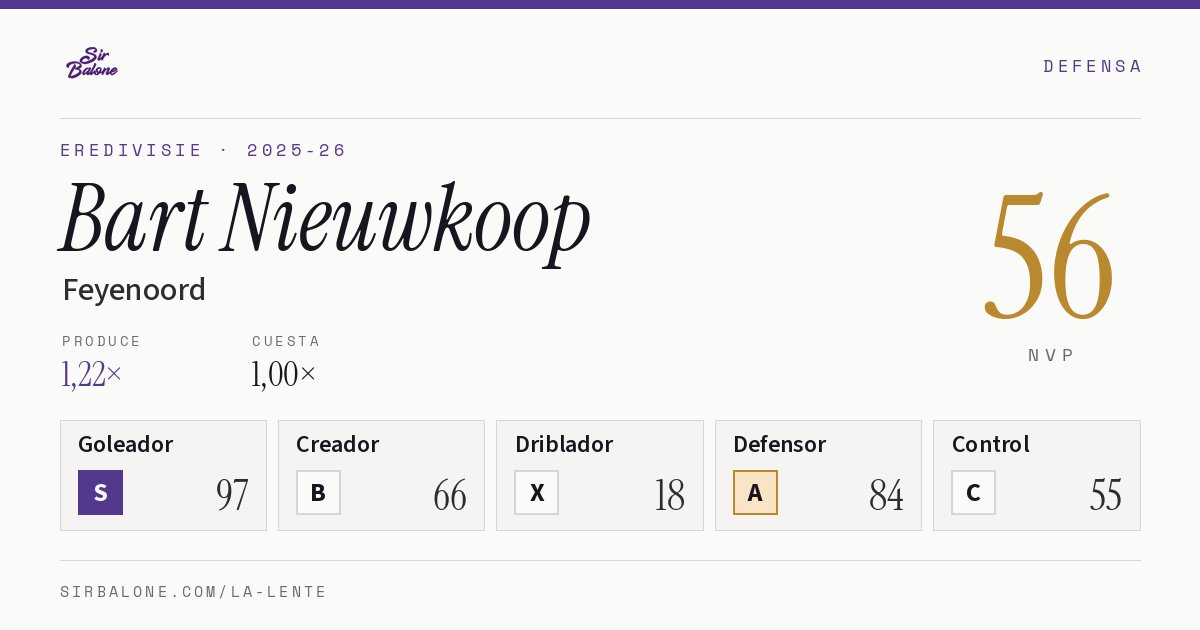Click the S grade badge for Goleador
Viewport: 1200px width, 630px height.
click(100, 492)
